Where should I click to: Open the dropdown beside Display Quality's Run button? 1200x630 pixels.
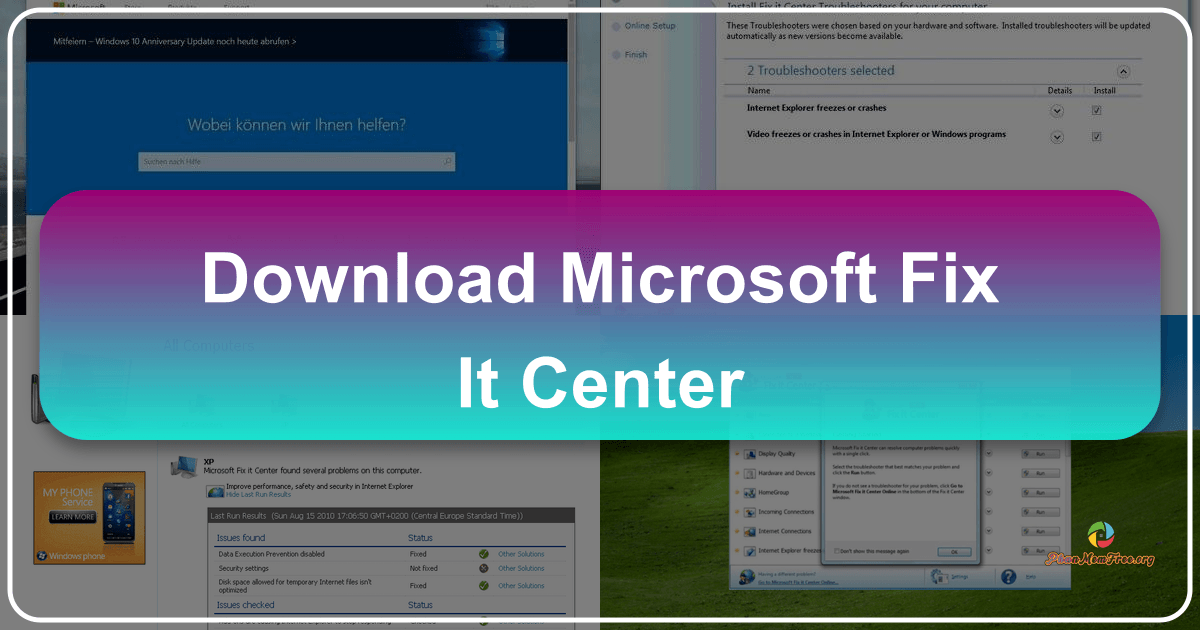click(989, 454)
